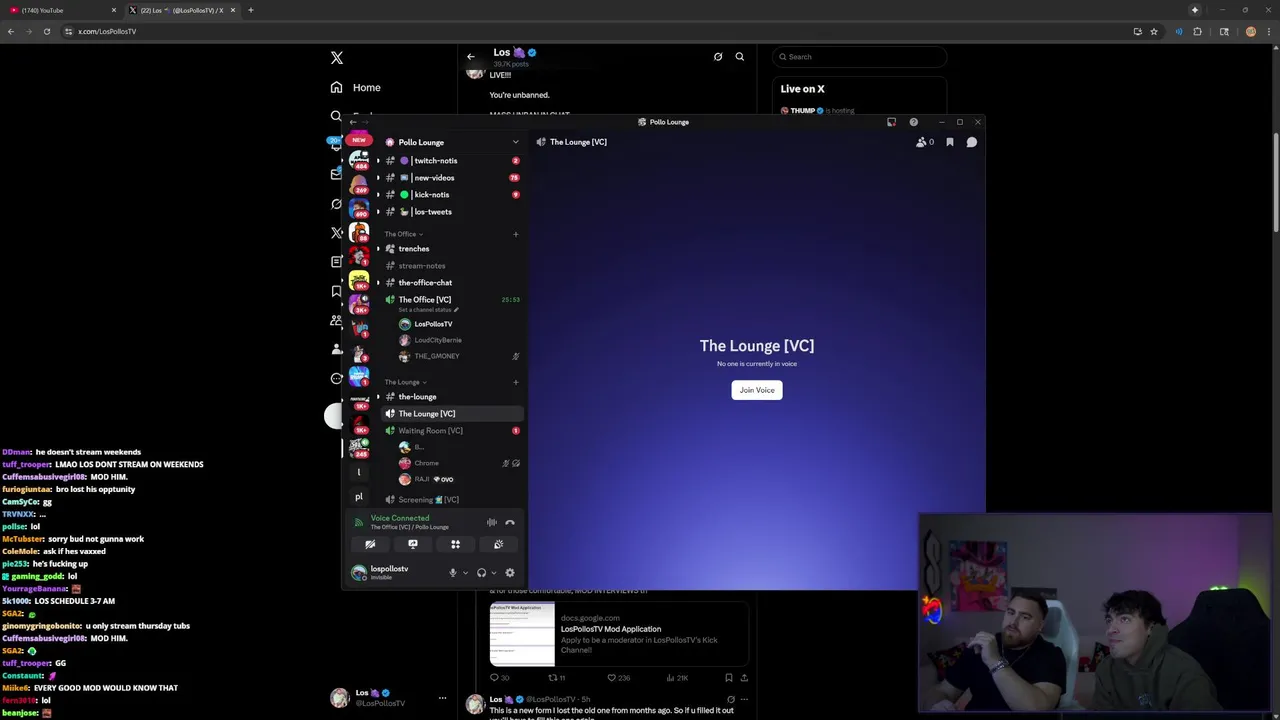Viewport: 1280px width, 720px height.
Task: Start screen share in Discord voice panel
Action: (x=413, y=544)
